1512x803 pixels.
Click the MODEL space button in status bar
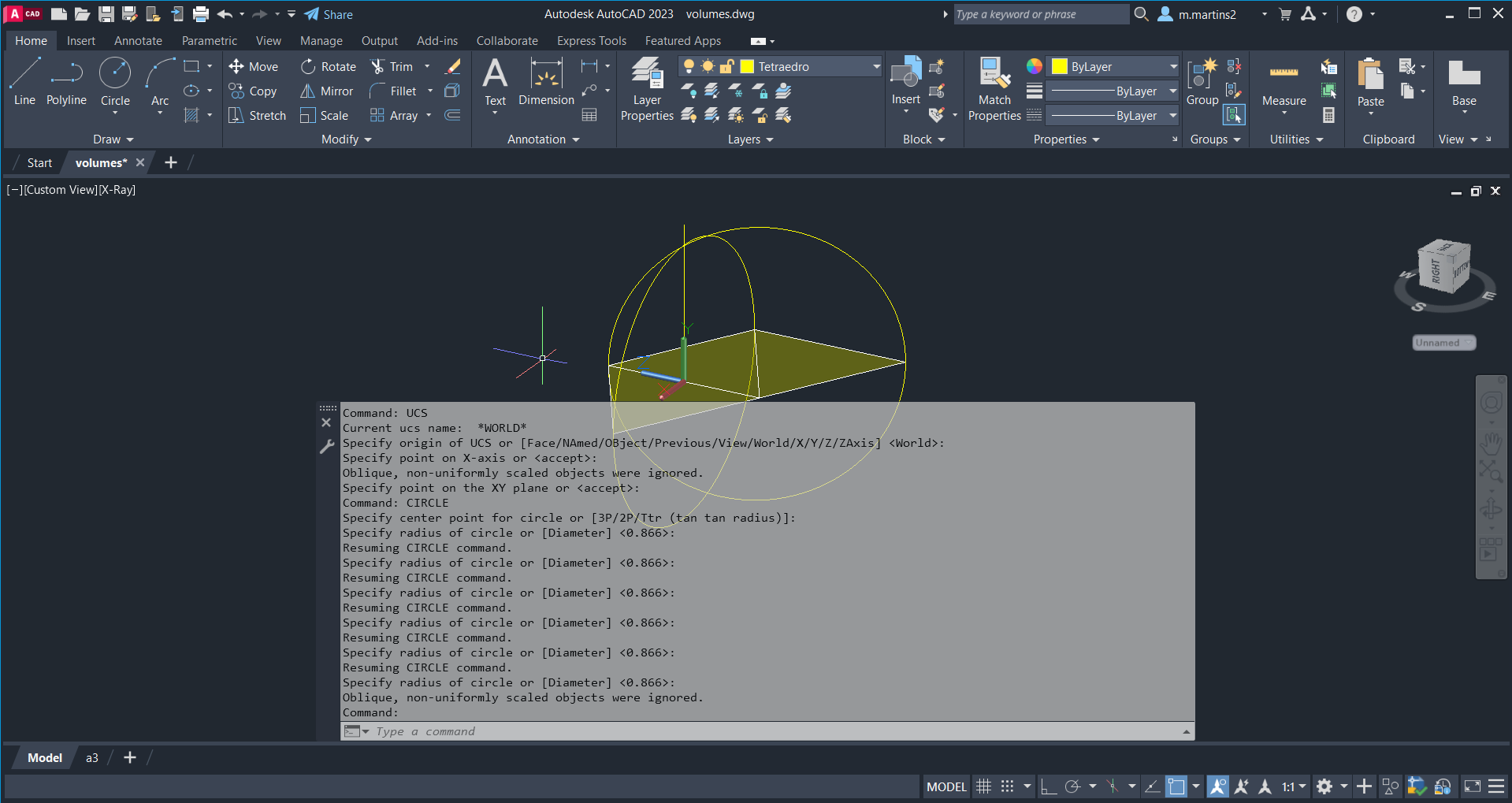coord(945,786)
